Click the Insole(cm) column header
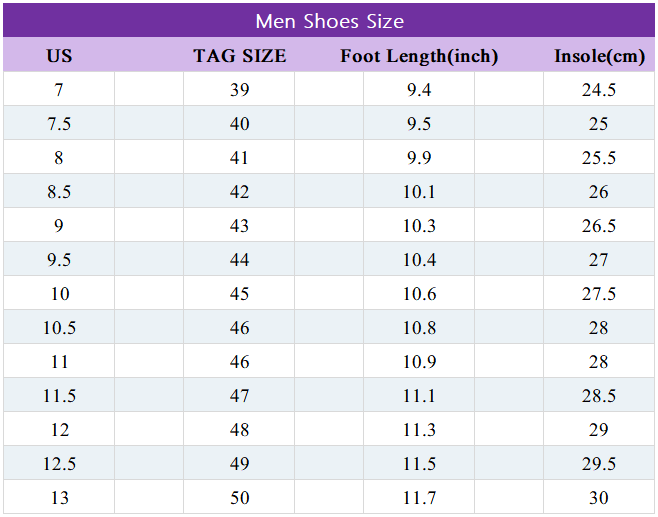The width and height of the screenshot is (658, 517). [599, 56]
